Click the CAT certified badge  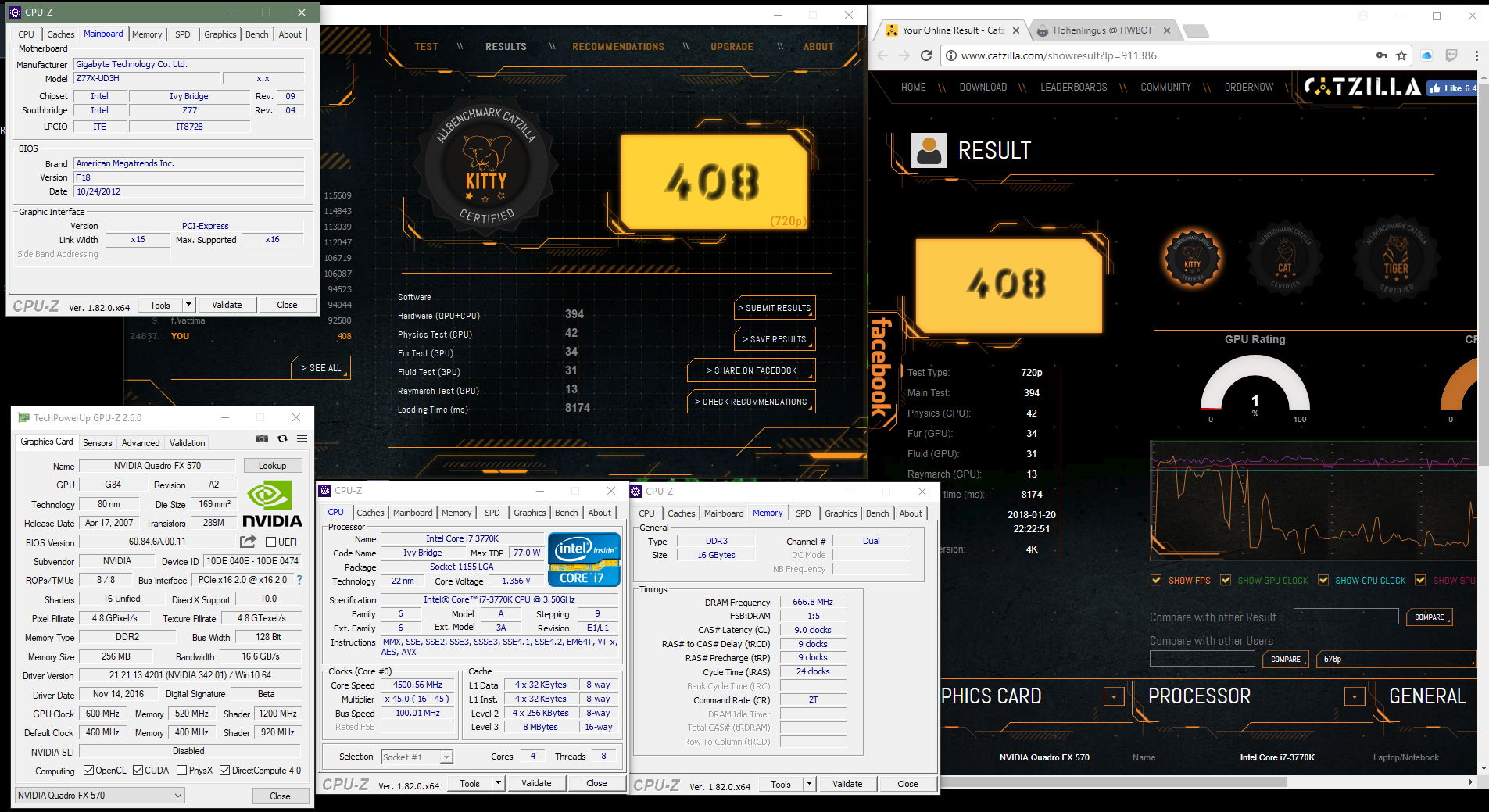tap(1285, 259)
